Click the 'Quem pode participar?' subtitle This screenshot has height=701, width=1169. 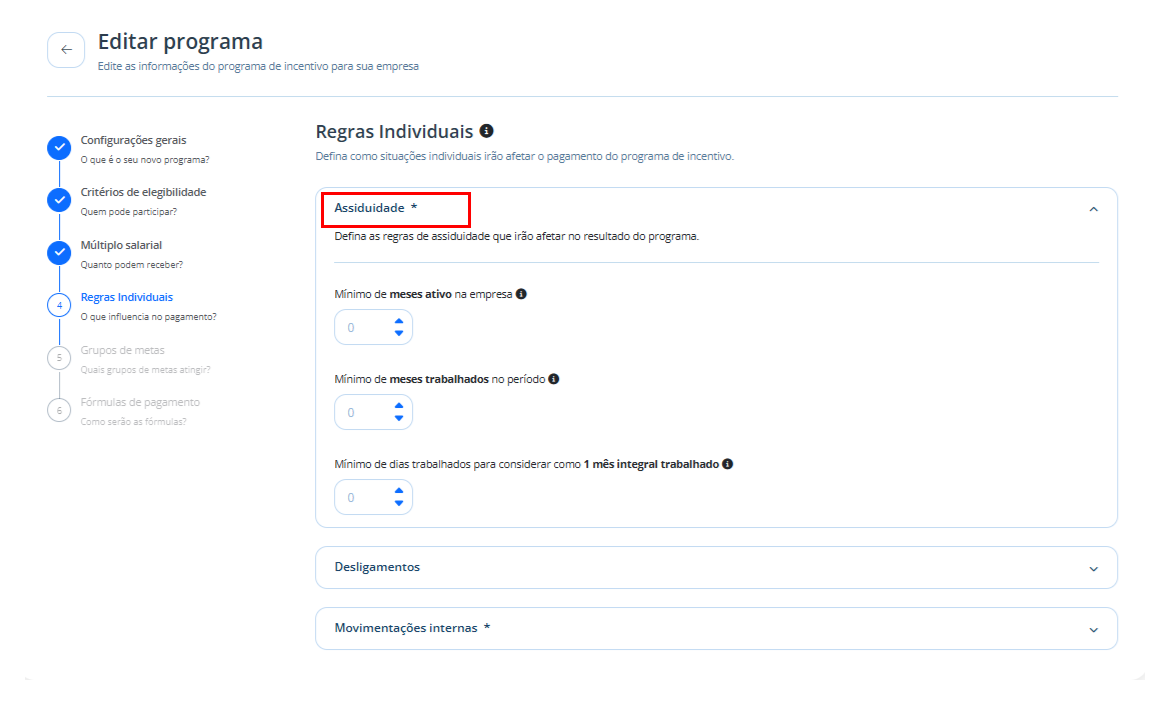(x=129, y=212)
